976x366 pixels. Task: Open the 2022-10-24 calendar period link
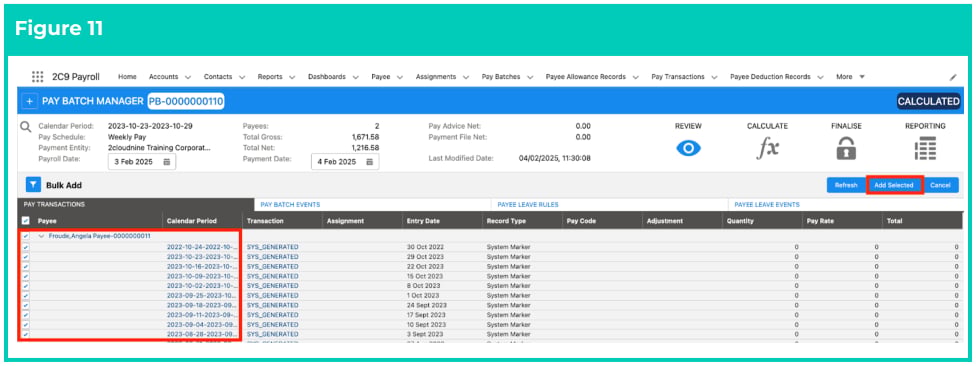[202, 247]
